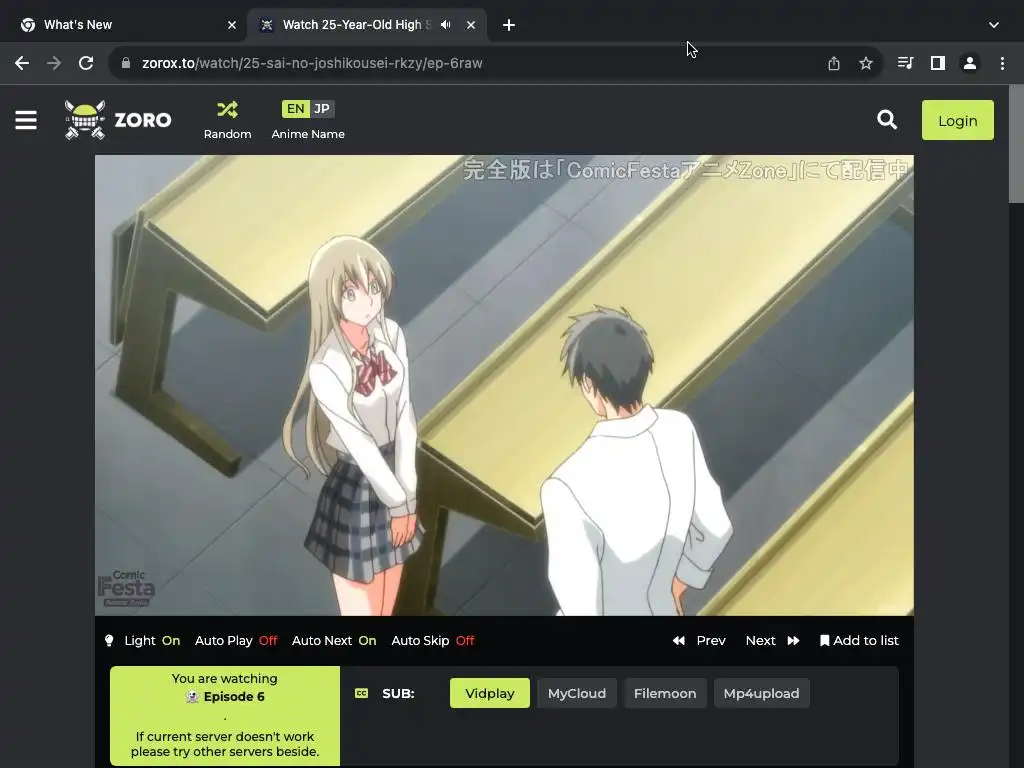Add this anime to list

[x=859, y=641]
